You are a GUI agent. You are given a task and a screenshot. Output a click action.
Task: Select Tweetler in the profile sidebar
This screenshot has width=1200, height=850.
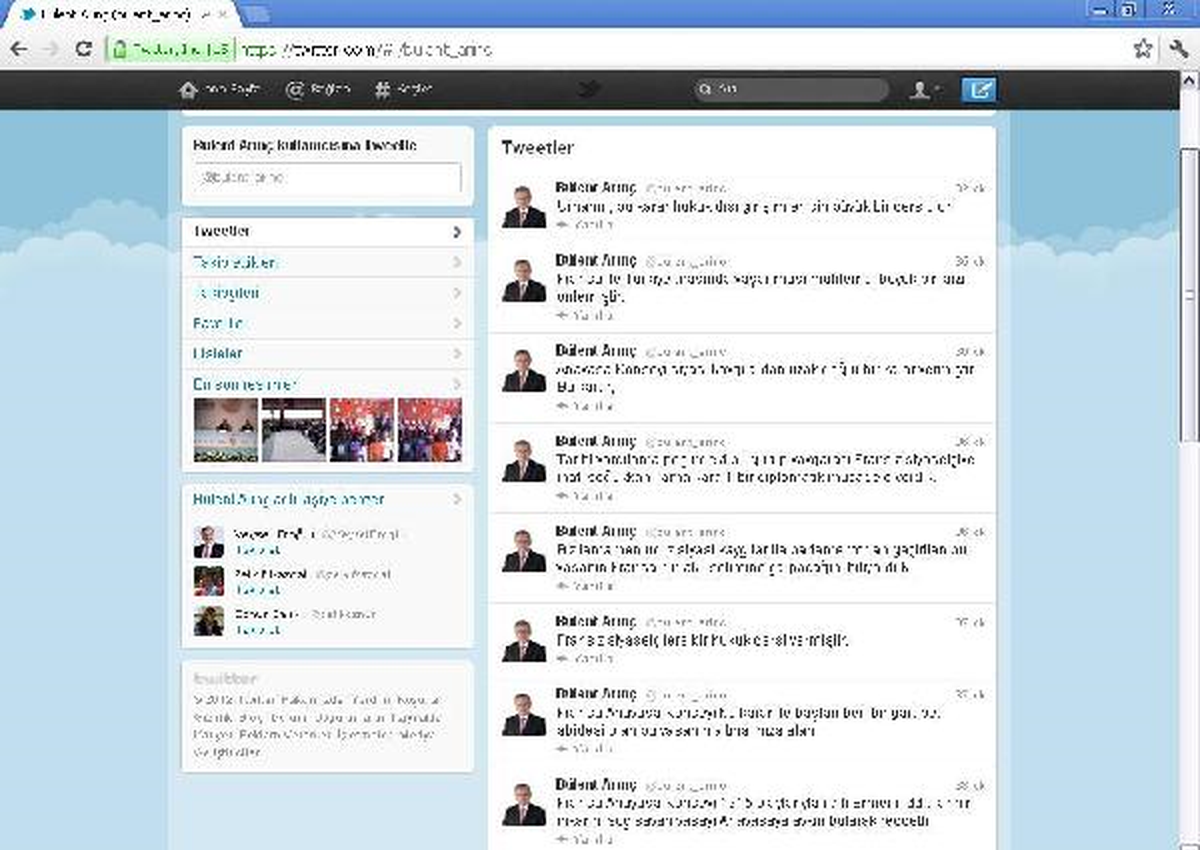328,232
